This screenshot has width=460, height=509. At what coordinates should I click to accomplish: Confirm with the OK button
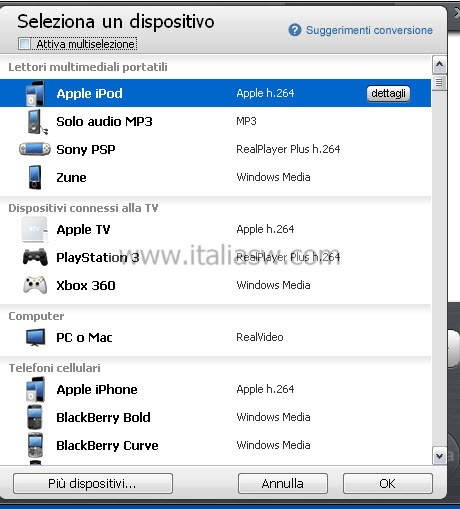(x=388, y=483)
